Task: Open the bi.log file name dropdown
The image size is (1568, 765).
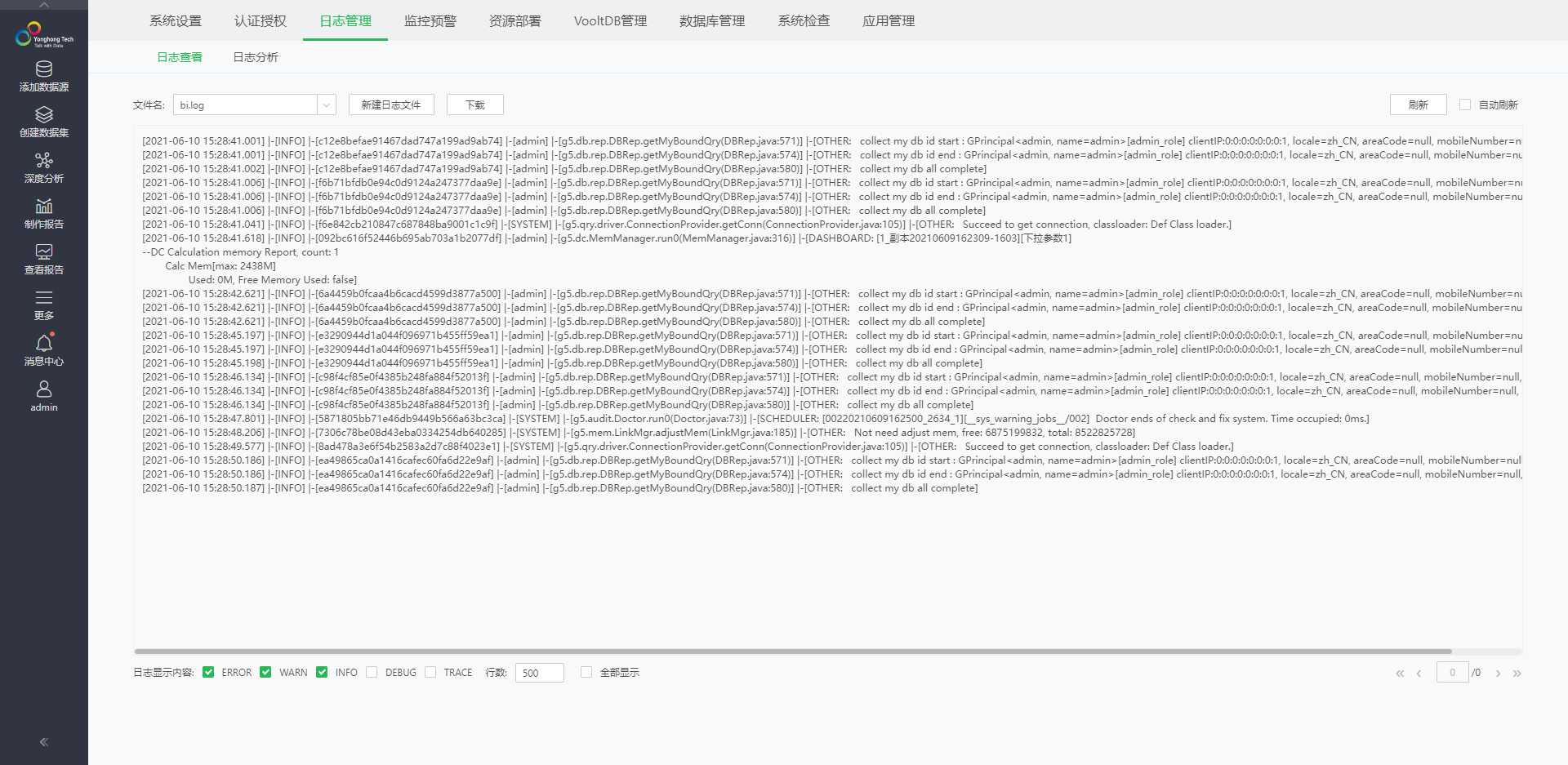Action: click(x=326, y=105)
